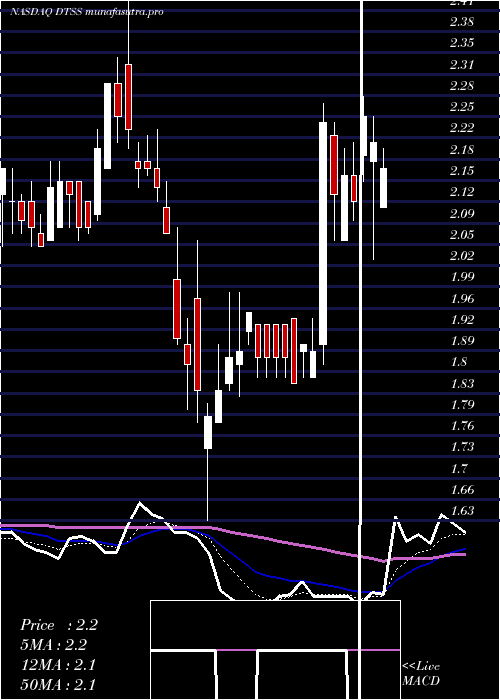500x700 pixels.
Task: Select the 2.28 price label
Action: pyautogui.click(x=462, y=85)
